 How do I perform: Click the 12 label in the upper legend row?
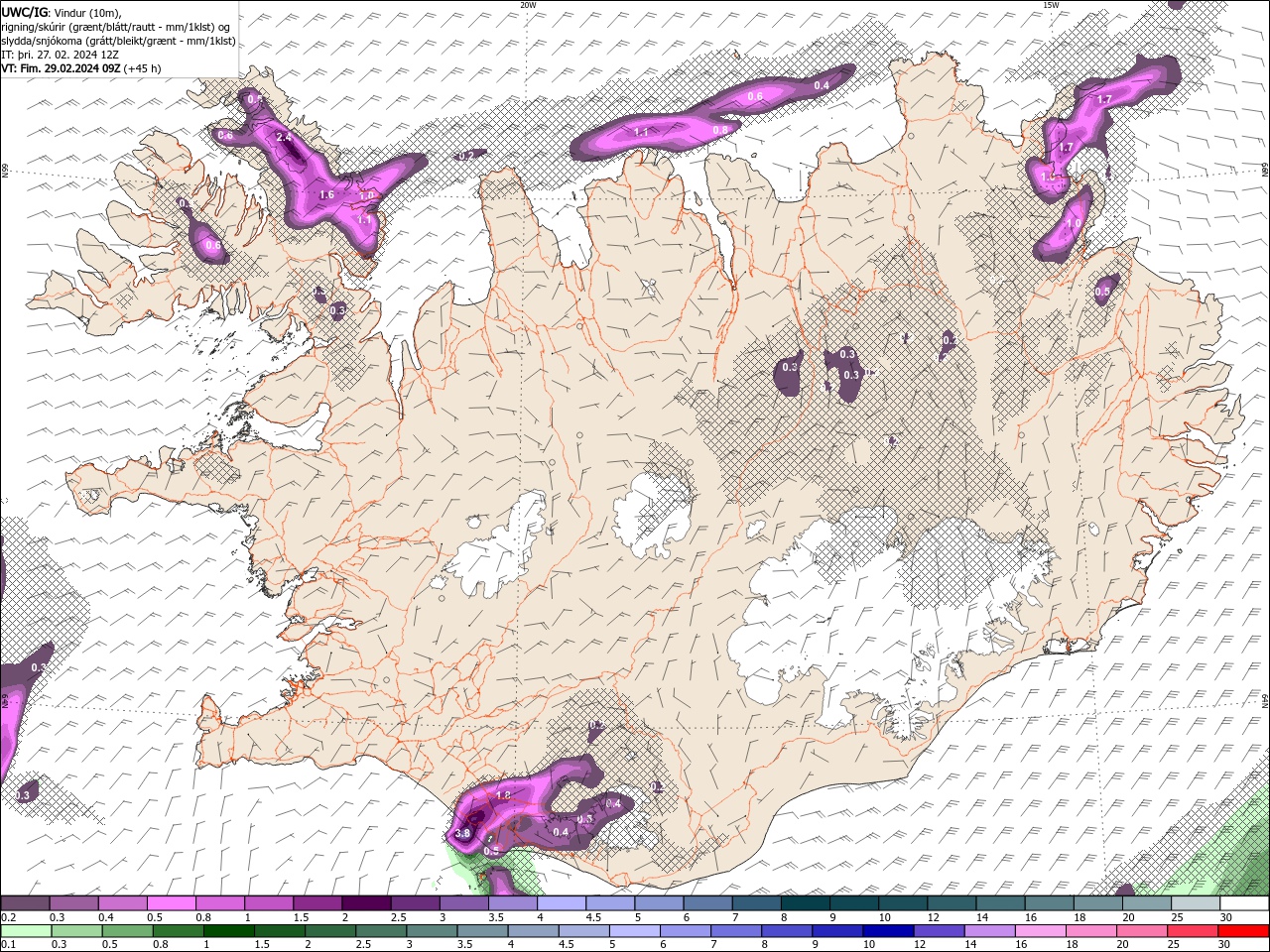(x=933, y=917)
